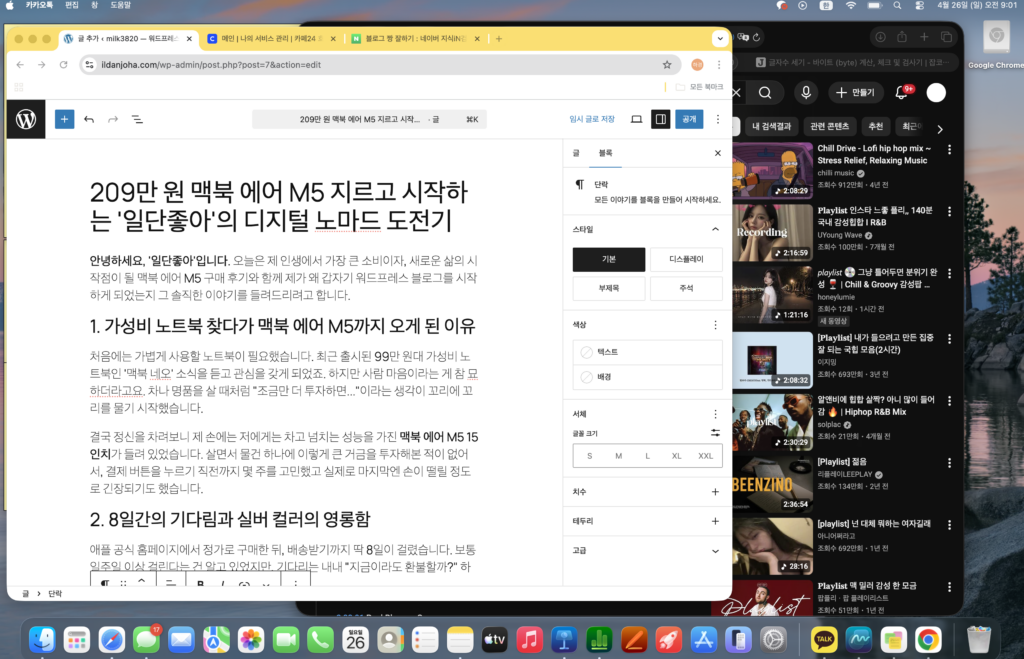Choose the XL font size option
The width and height of the screenshot is (1024, 659).
click(676, 456)
